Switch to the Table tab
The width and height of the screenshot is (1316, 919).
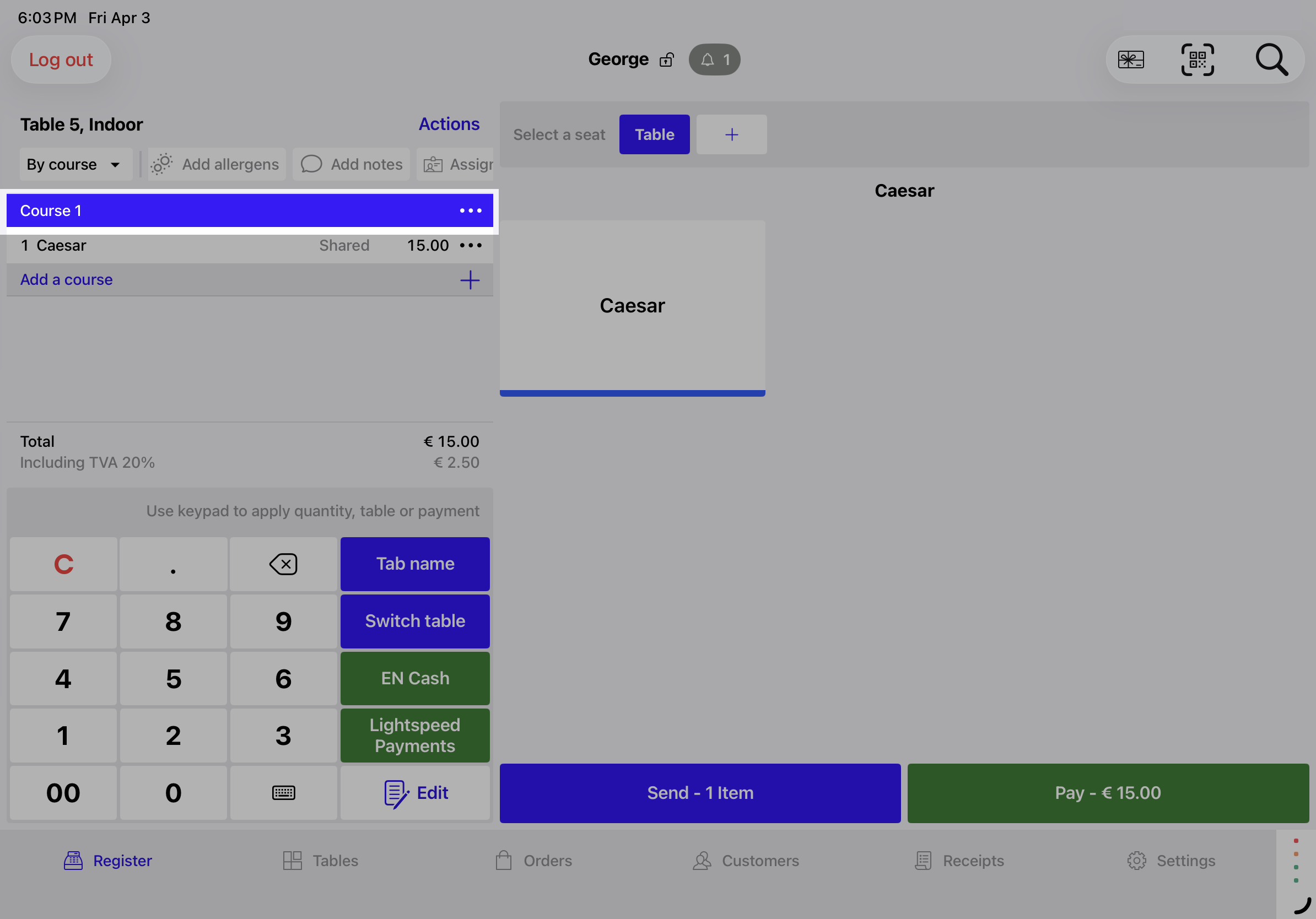(654, 134)
